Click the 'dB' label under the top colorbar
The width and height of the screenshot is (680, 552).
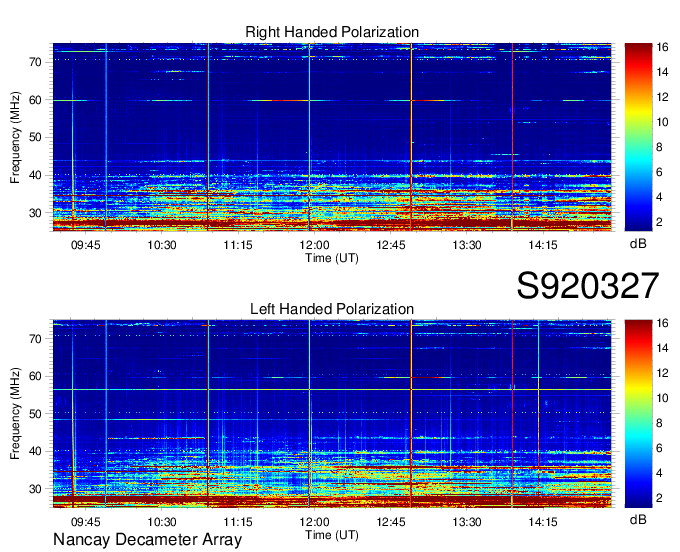tap(638, 244)
